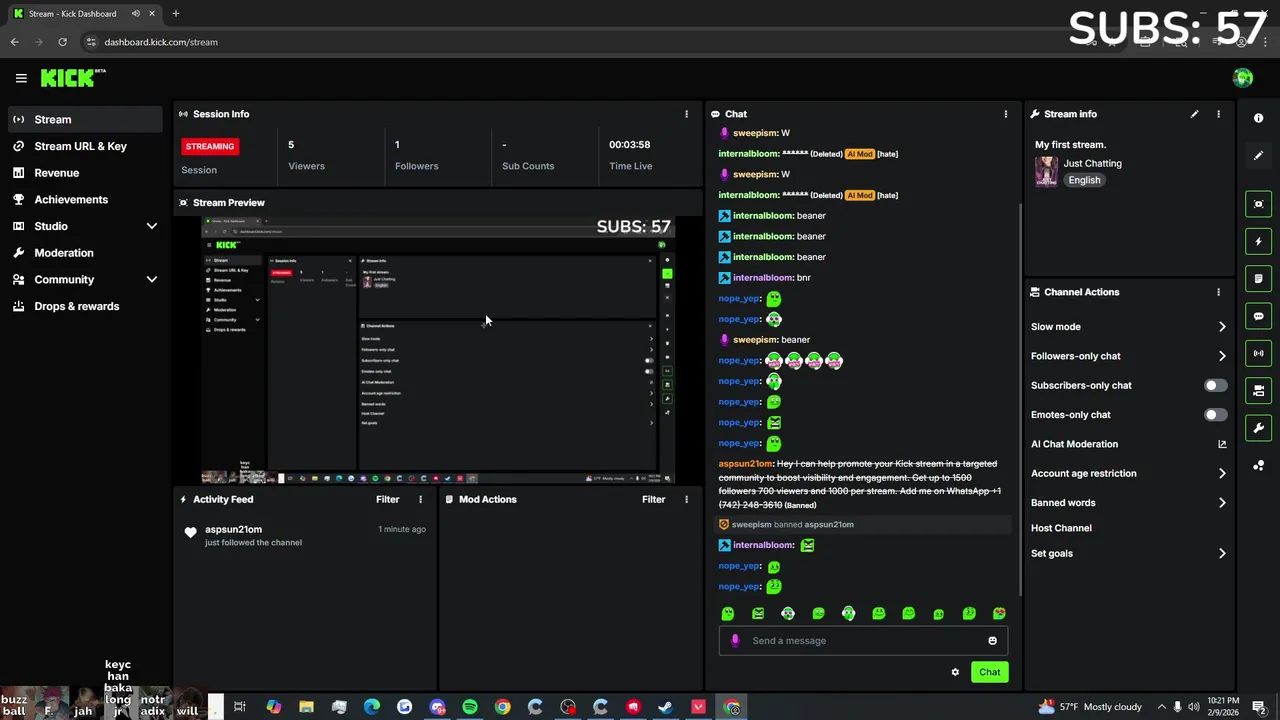Click the browser address bar
Screen dimensions: 1280x720
click(x=560, y=42)
